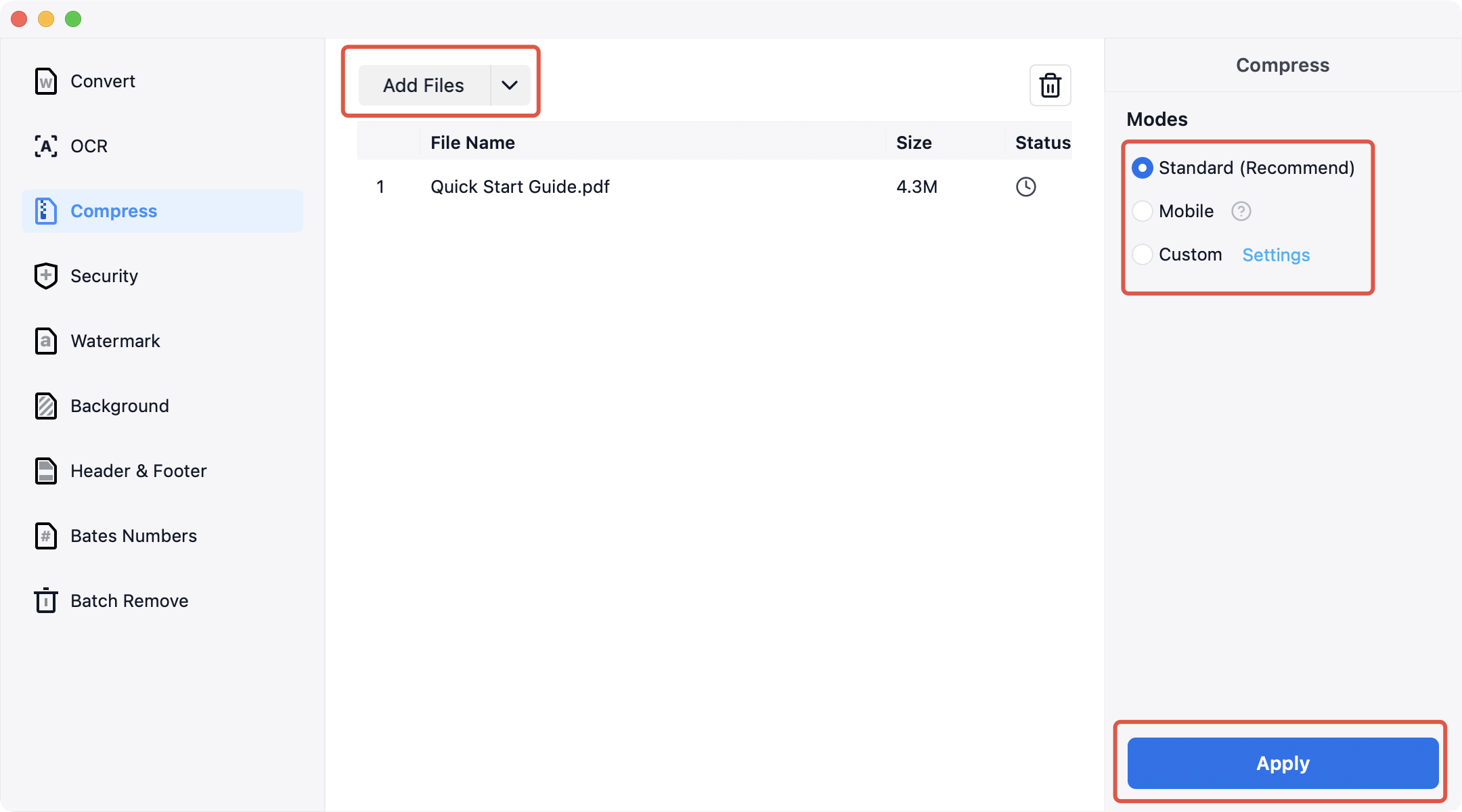Select Quick Start Guide.pdf file row
The width and height of the screenshot is (1462, 812).
pos(520,187)
